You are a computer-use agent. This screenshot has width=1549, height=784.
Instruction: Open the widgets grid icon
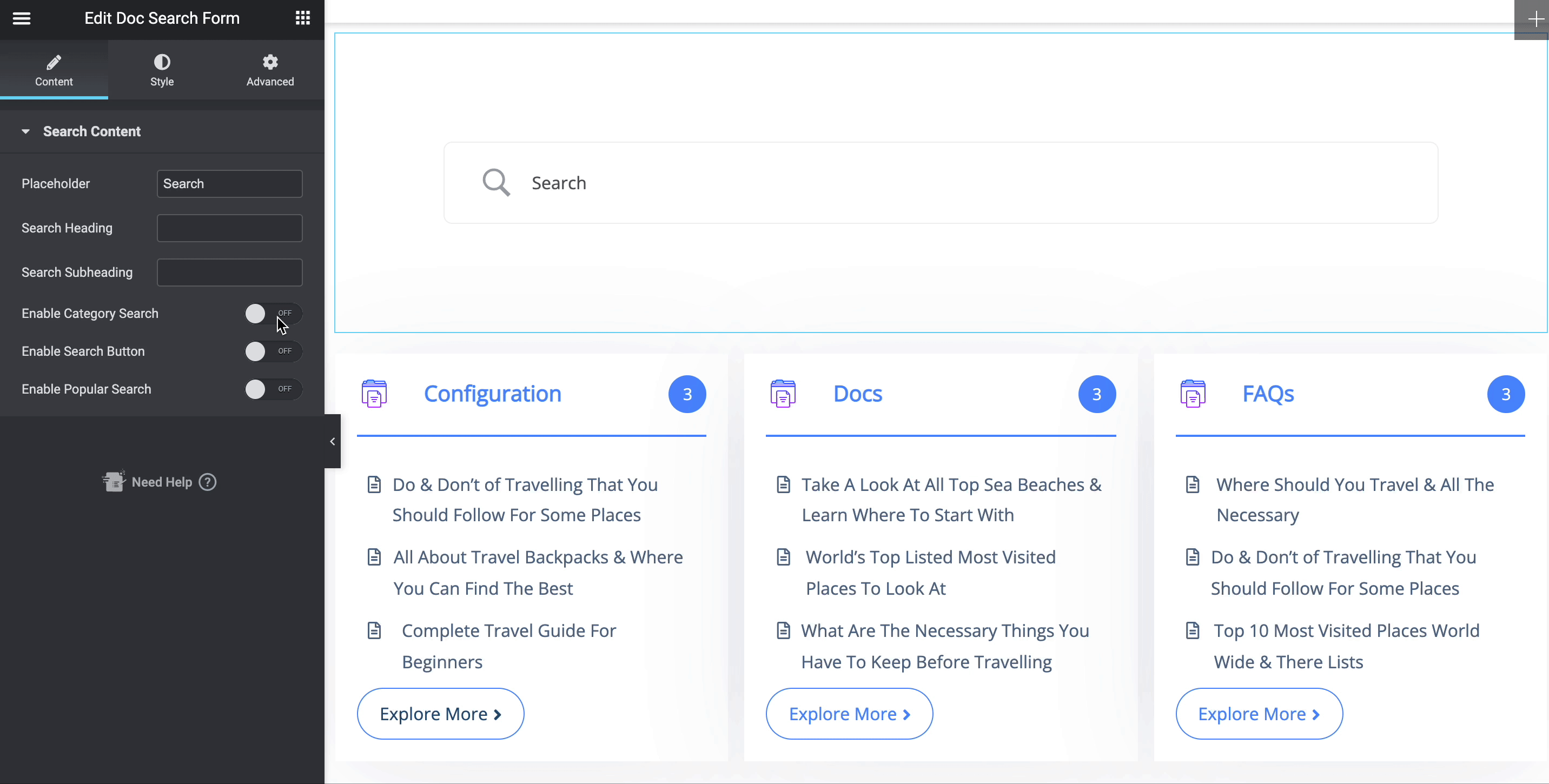point(302,18)
